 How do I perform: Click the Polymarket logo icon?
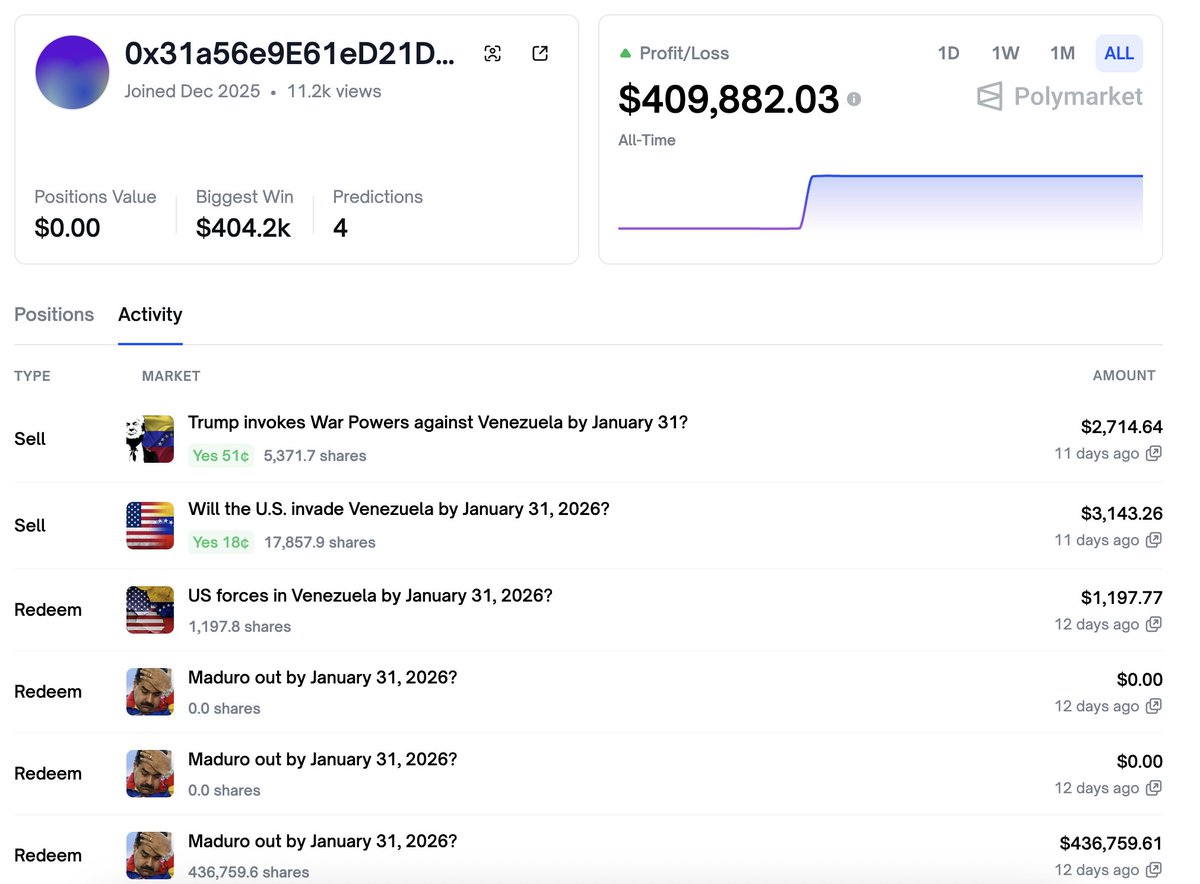pos(989,97)
